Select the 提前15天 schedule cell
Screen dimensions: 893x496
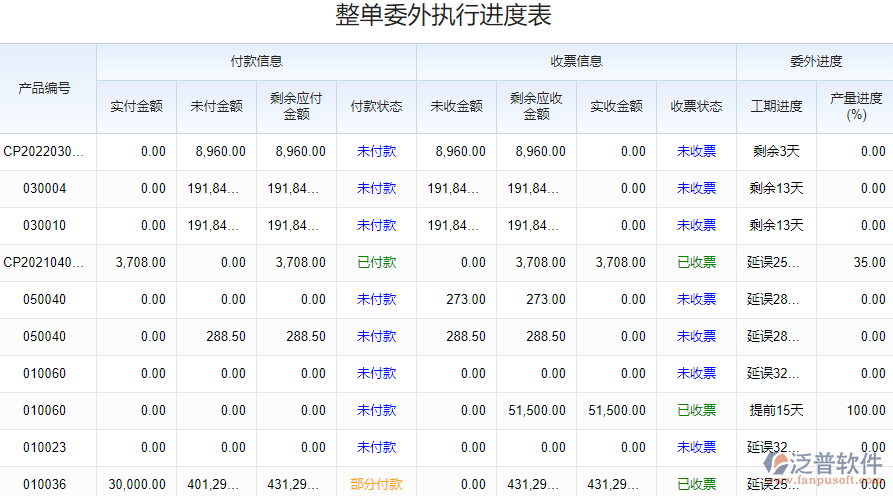tap(776, 411)
